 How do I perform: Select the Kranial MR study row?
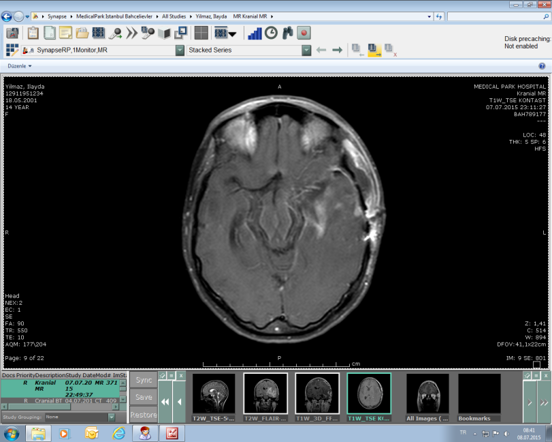pos(60,388)
